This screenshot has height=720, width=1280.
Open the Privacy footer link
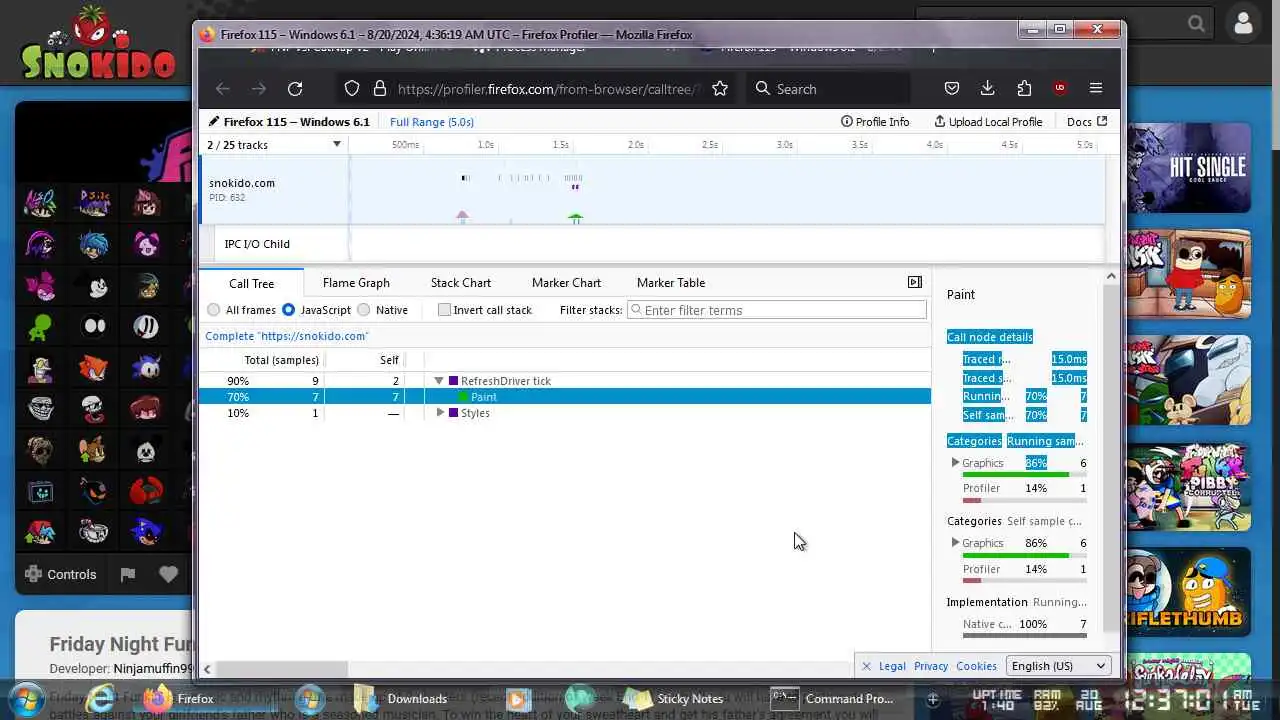[931, 666]
